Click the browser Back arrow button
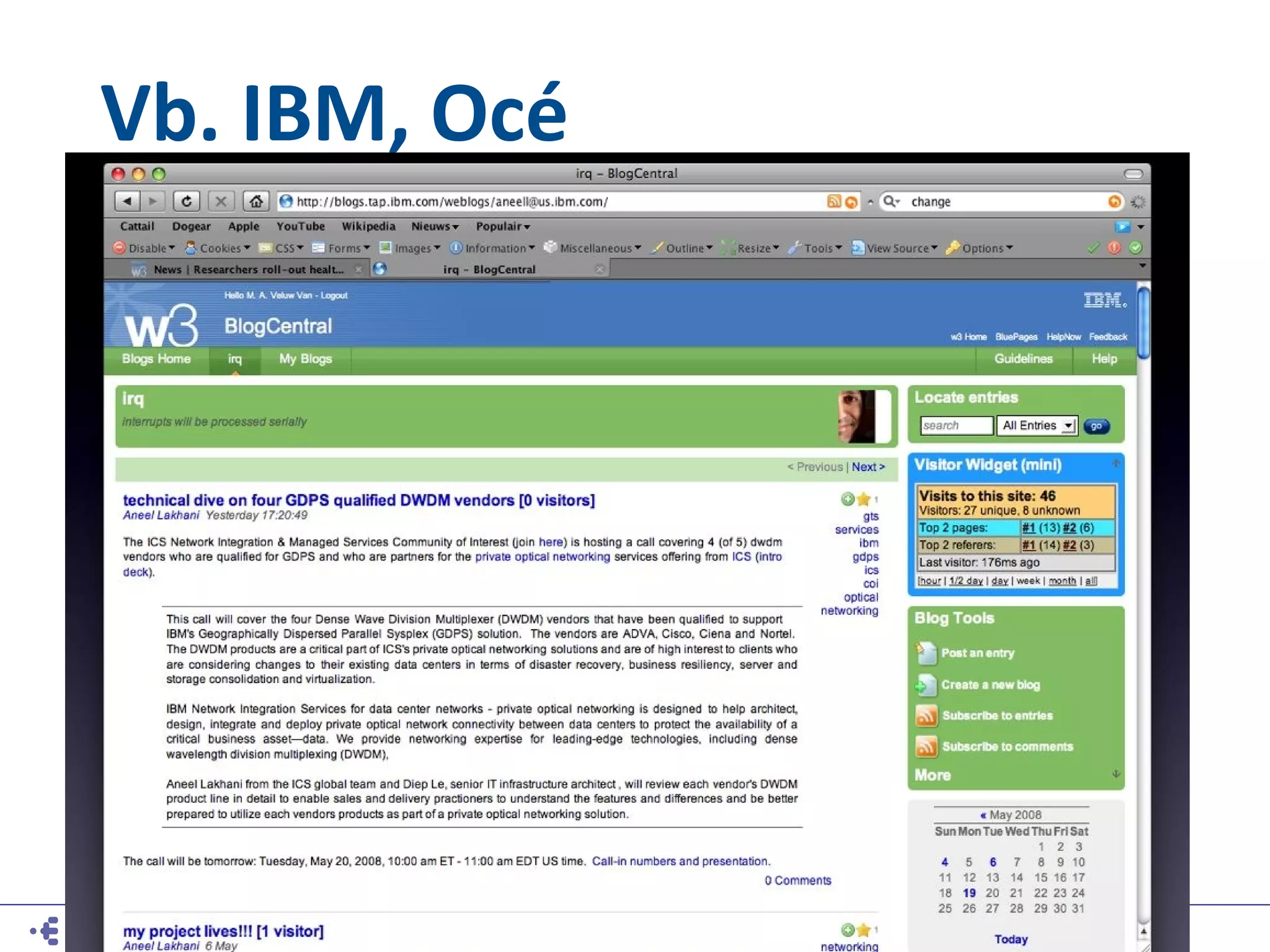The image size is (1270, 952). click(x=127, y=201)
